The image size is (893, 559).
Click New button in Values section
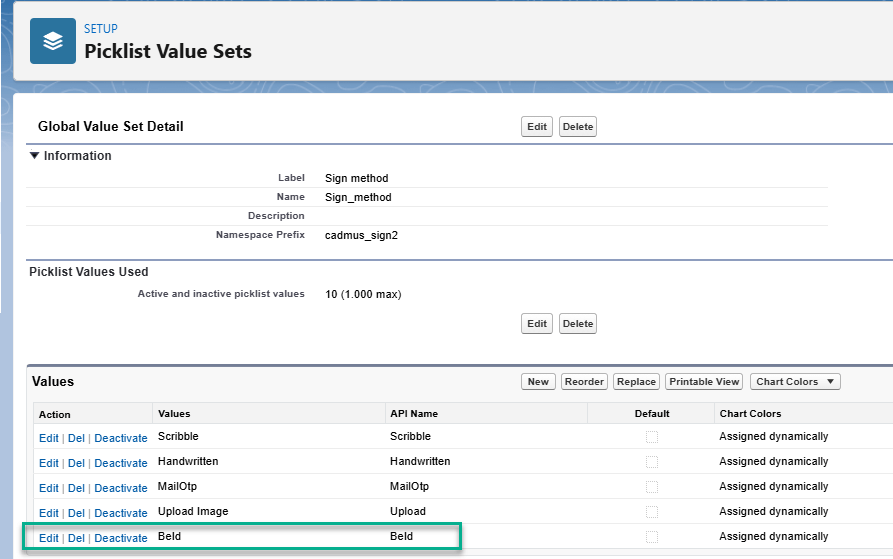point(538,382)
